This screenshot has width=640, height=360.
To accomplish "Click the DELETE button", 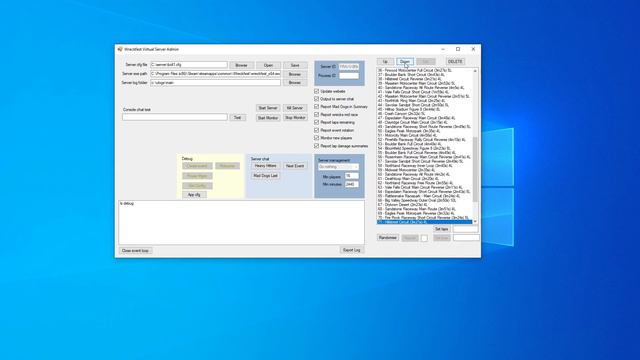I will (x=455, y=62).
